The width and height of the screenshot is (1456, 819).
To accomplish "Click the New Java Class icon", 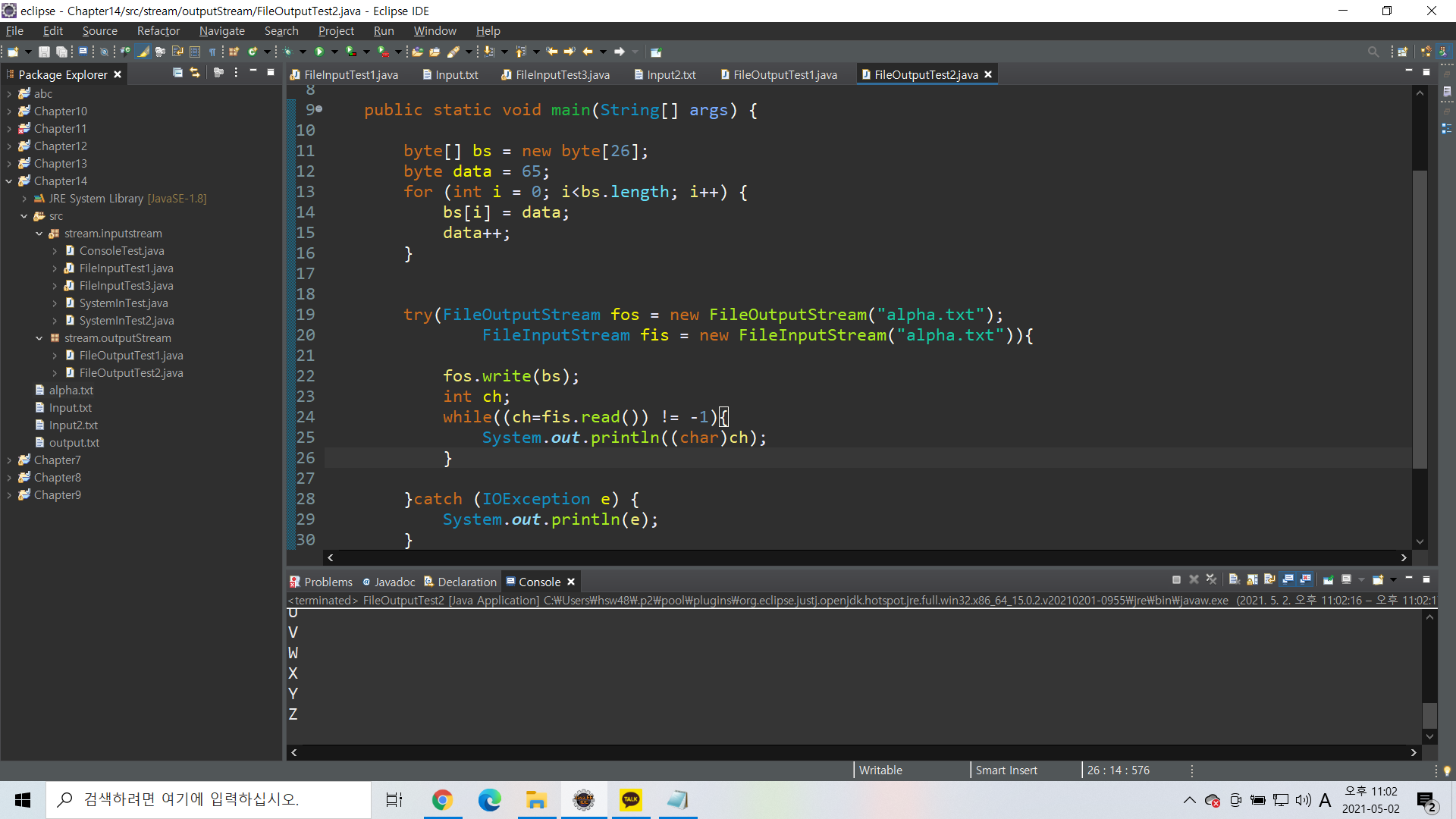I will click(252, 52).
